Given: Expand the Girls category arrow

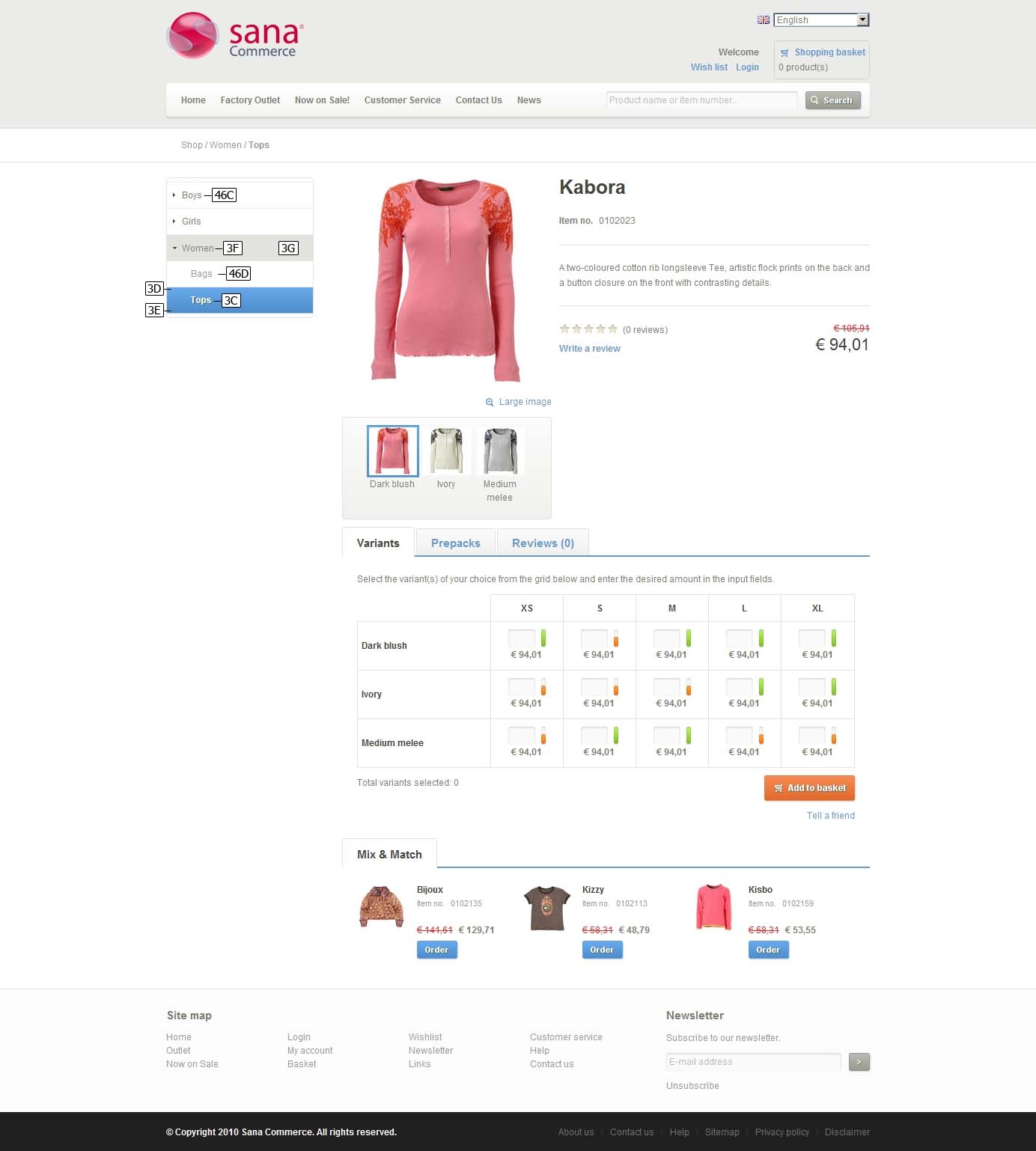Looking at the screenshot, I should coord(174,222).
